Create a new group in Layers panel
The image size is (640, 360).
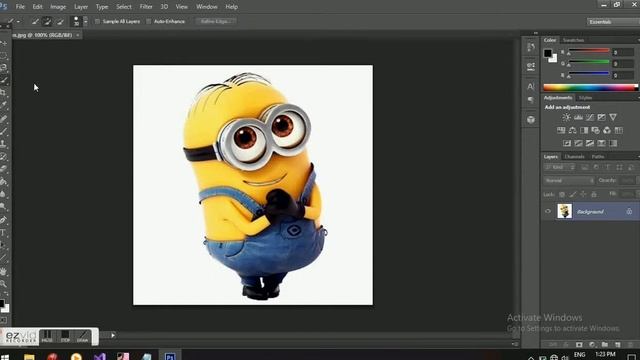click(604, 345)
